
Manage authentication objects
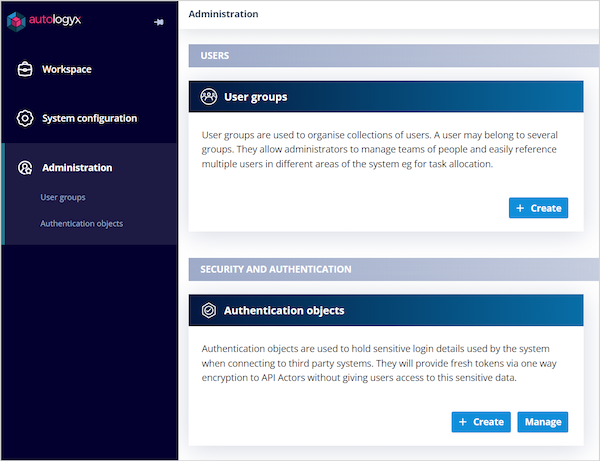pyautogui.click(x=543, y=422)
